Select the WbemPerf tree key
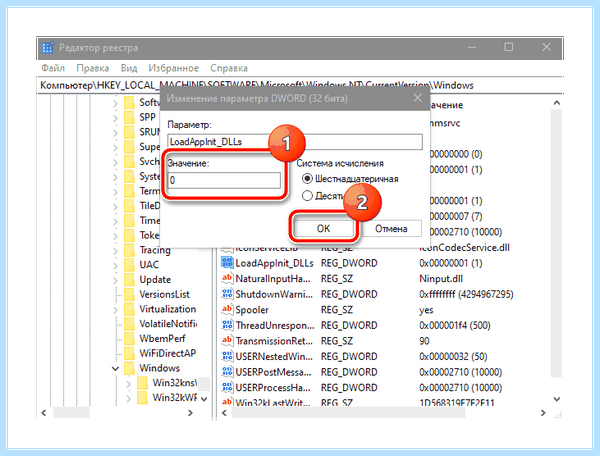Viewport: 600px width, 456px height. click(162, 338)
